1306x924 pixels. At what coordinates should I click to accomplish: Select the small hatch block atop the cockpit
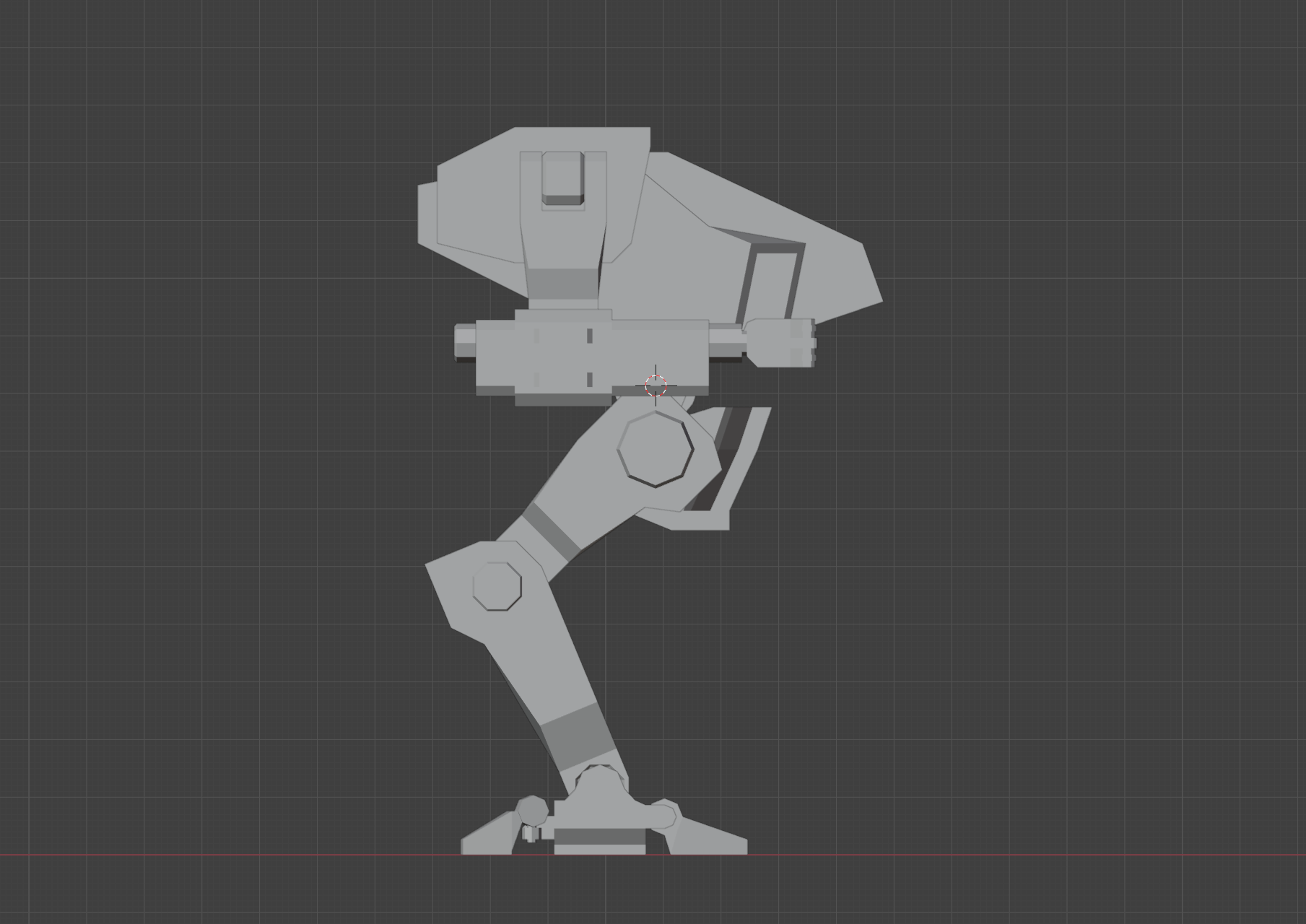coord(563,178)
